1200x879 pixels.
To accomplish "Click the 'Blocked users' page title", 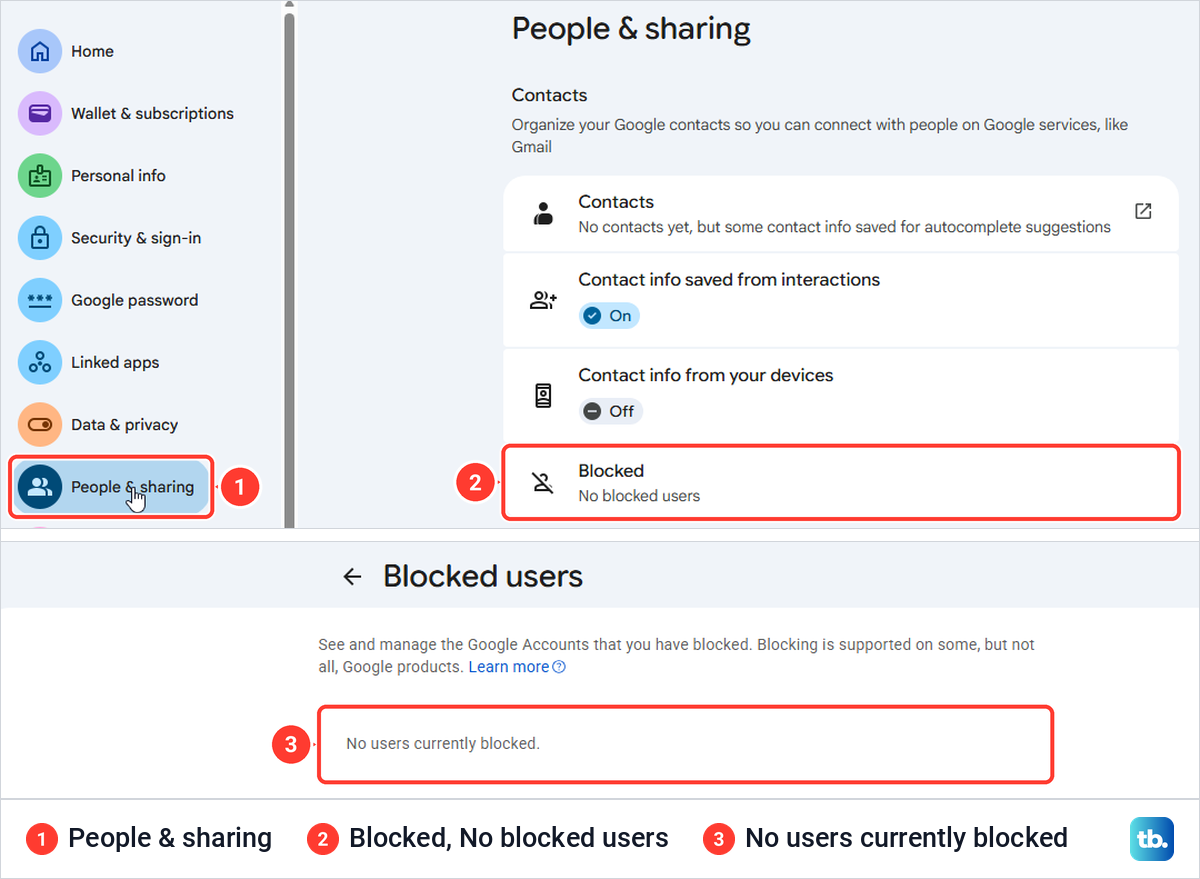I will tap(483, 576).
